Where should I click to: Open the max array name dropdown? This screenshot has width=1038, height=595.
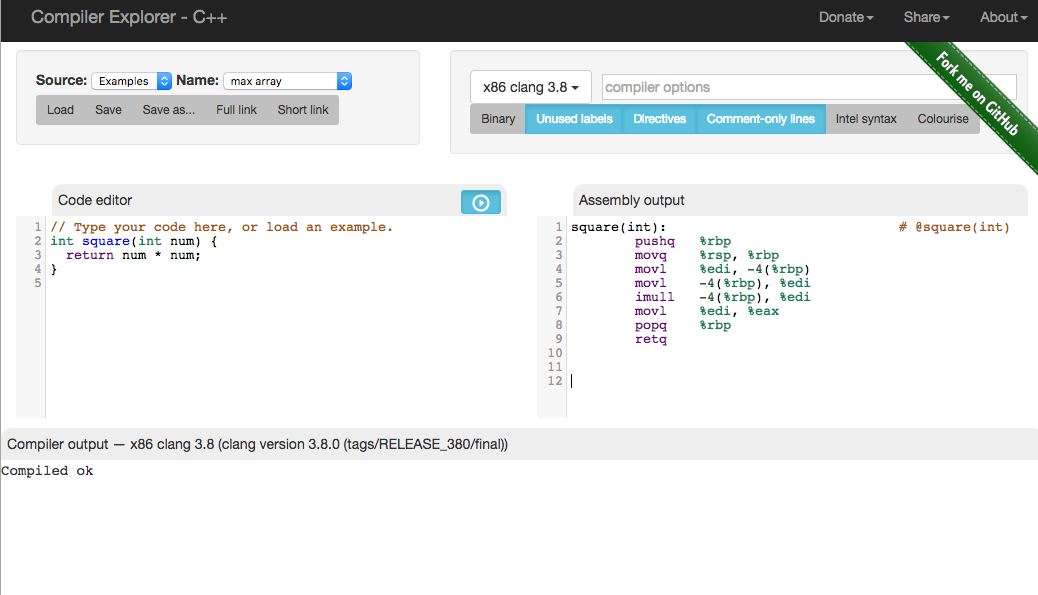coord(287,81)
